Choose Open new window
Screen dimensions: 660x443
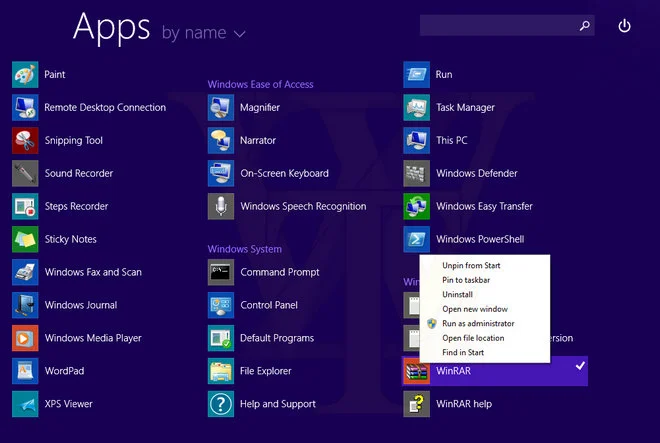pyautogui.click(x=475, y=309)
